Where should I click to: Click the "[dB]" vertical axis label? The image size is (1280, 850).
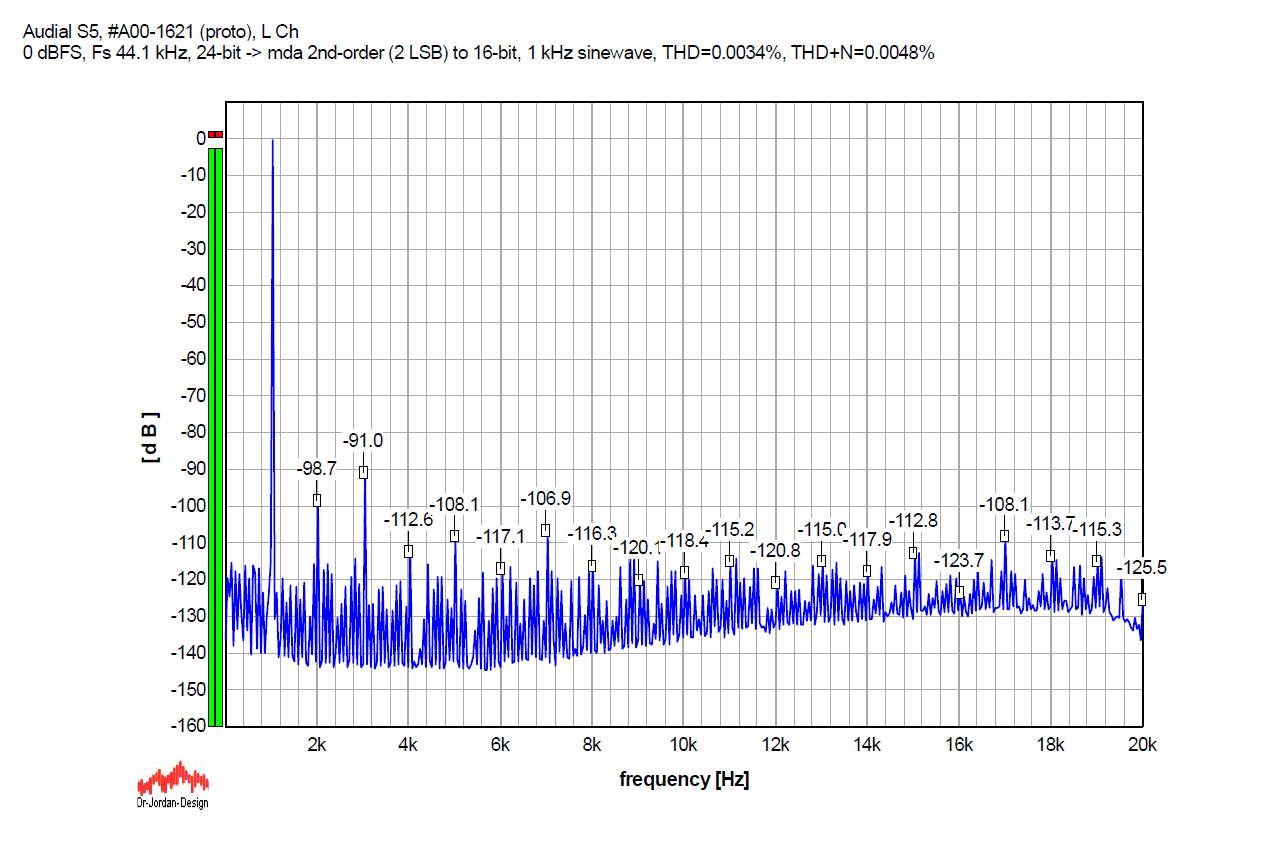(x=150, y=437)
